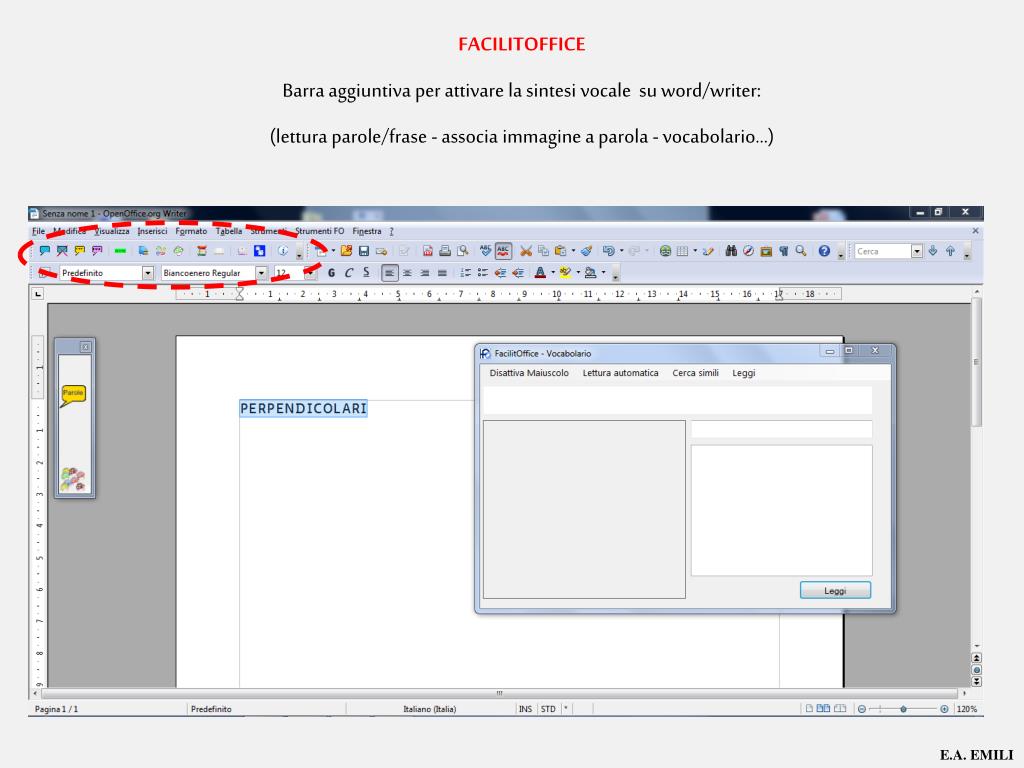Click Lettura automatica in Vocabolario window
1024x768 pixels.
pyautogui.click(x=620, y=373)
